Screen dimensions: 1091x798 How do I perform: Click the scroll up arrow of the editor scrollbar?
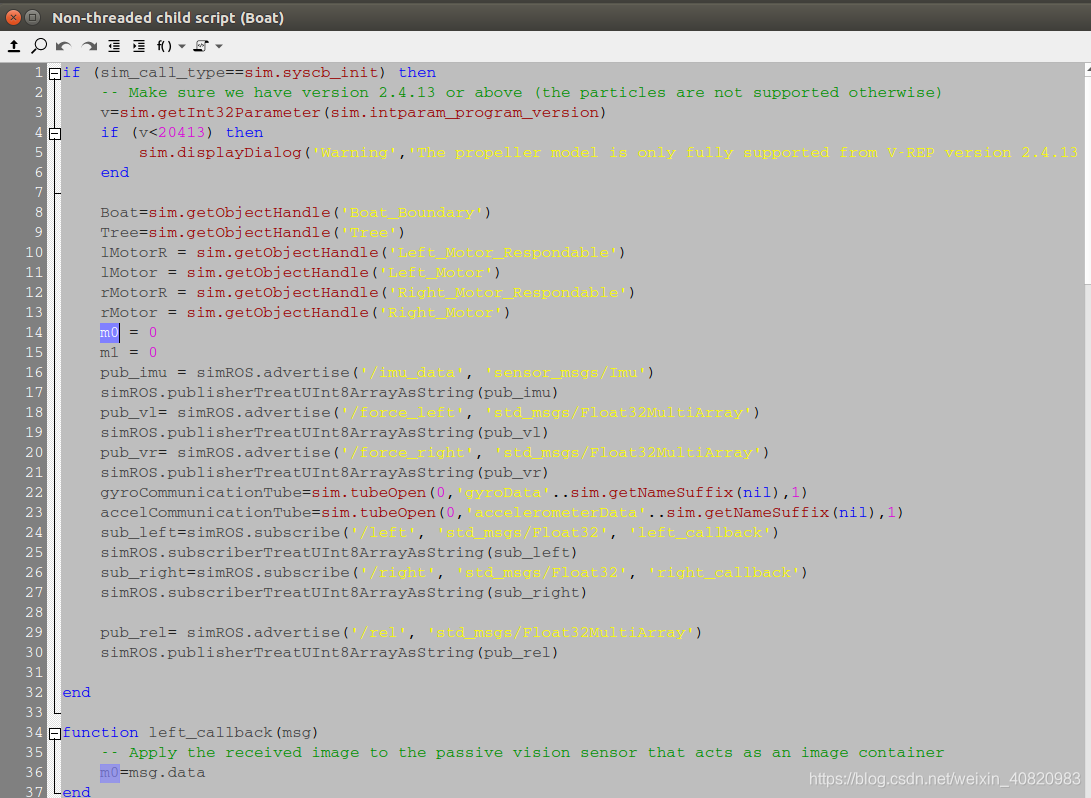tap(1088, 70)
